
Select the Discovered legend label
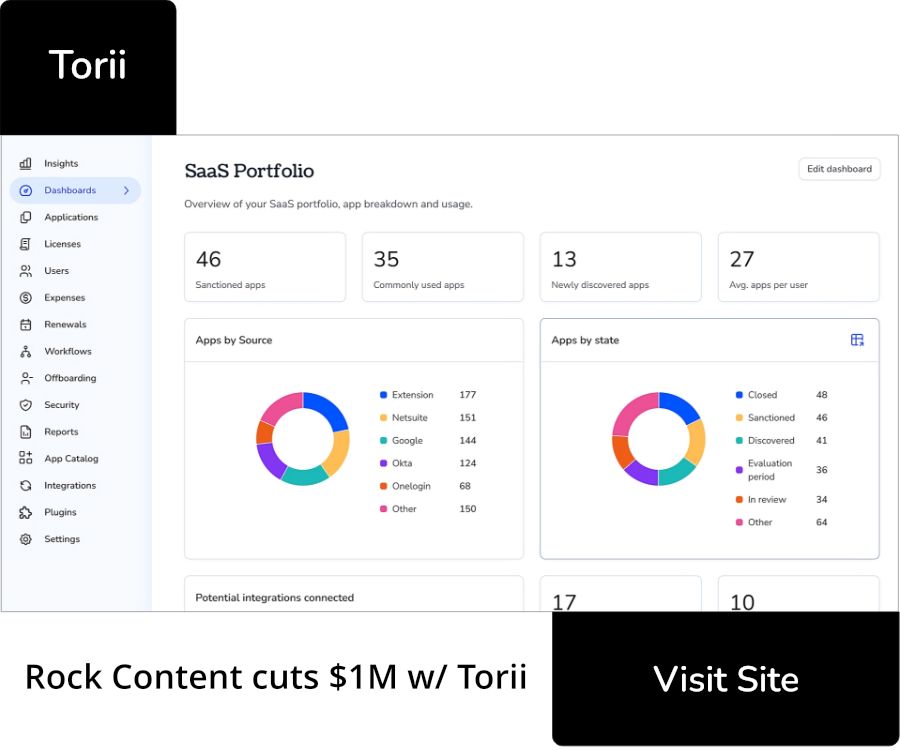771,441
